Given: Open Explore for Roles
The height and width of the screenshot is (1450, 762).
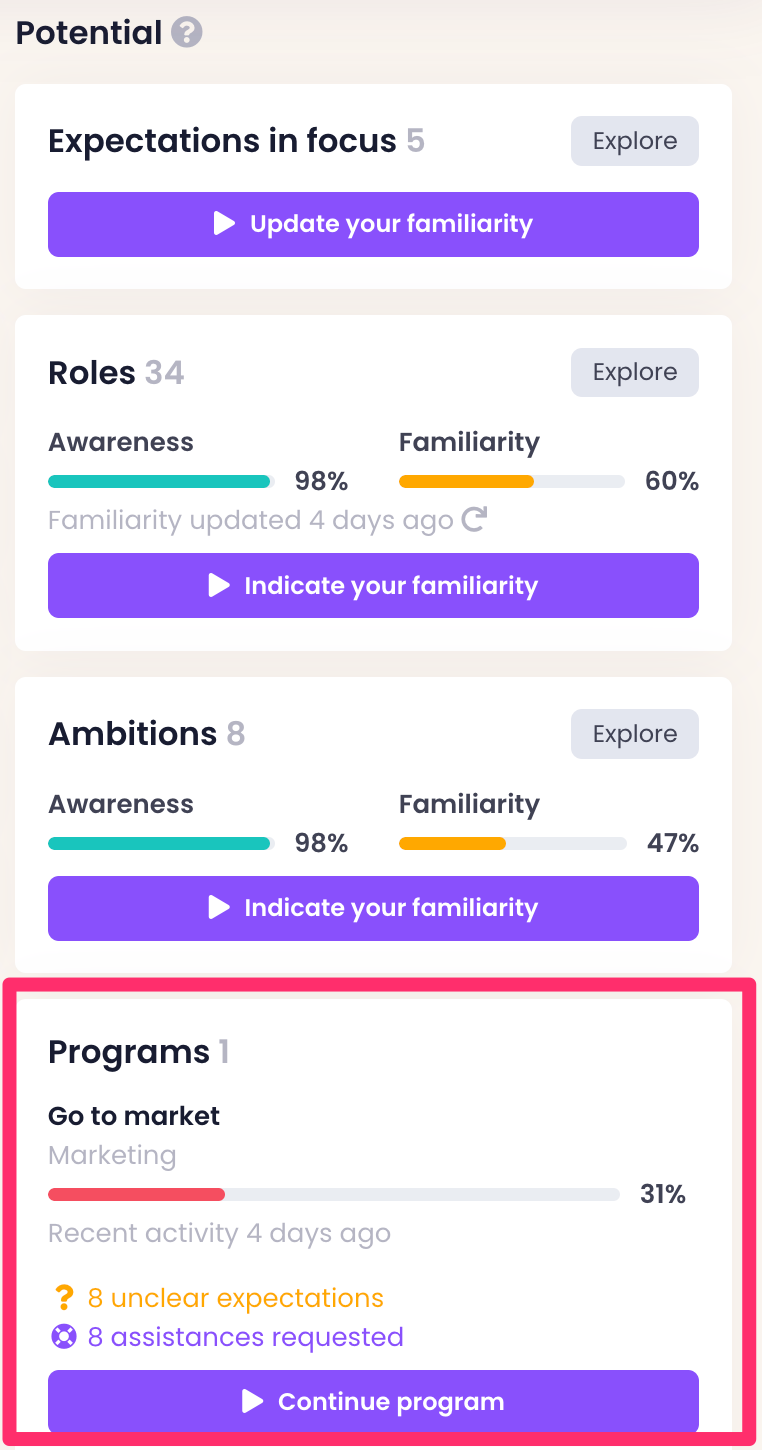Looking at the screenshot, I should click(634, 372).
